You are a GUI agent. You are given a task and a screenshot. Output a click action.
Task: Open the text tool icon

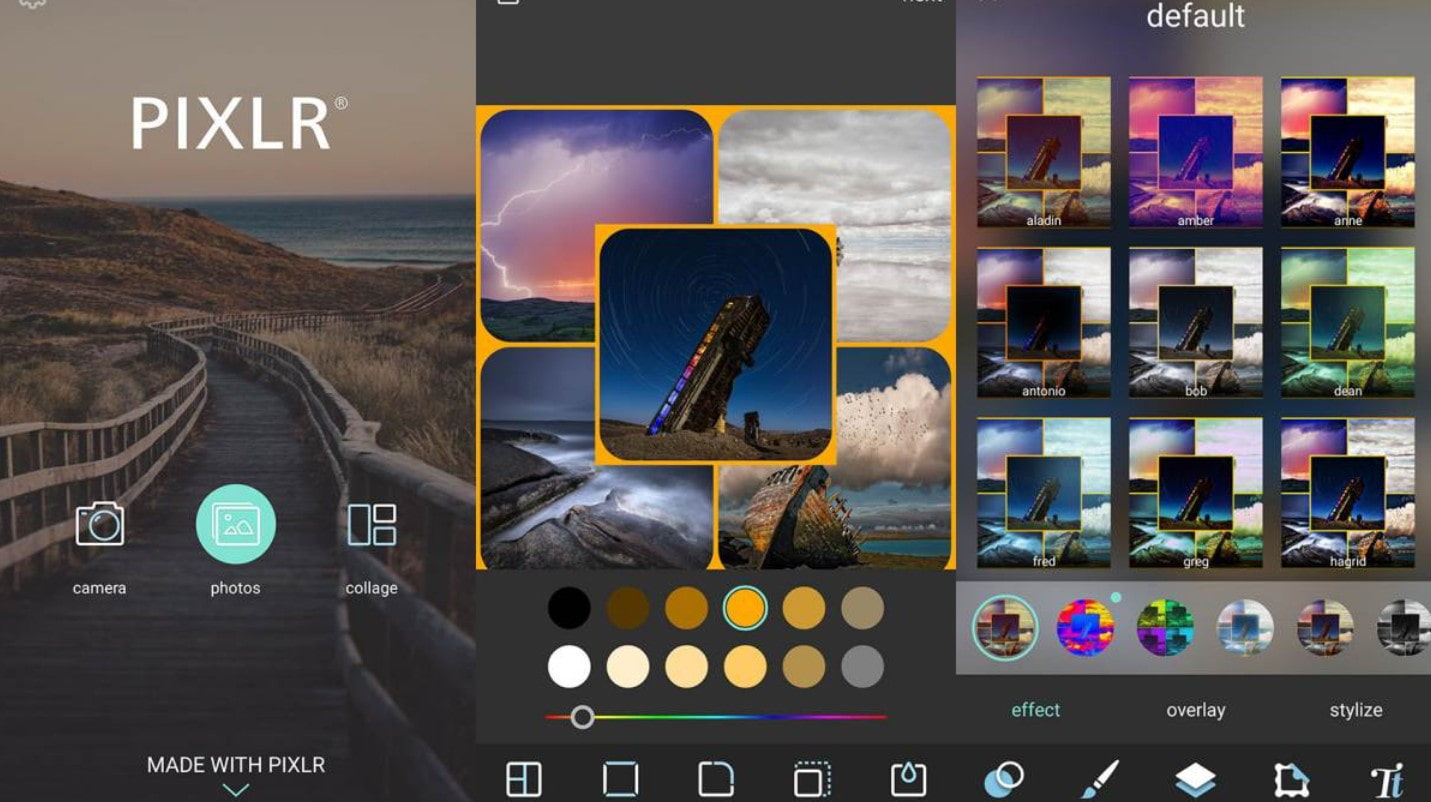[1387, 780]
